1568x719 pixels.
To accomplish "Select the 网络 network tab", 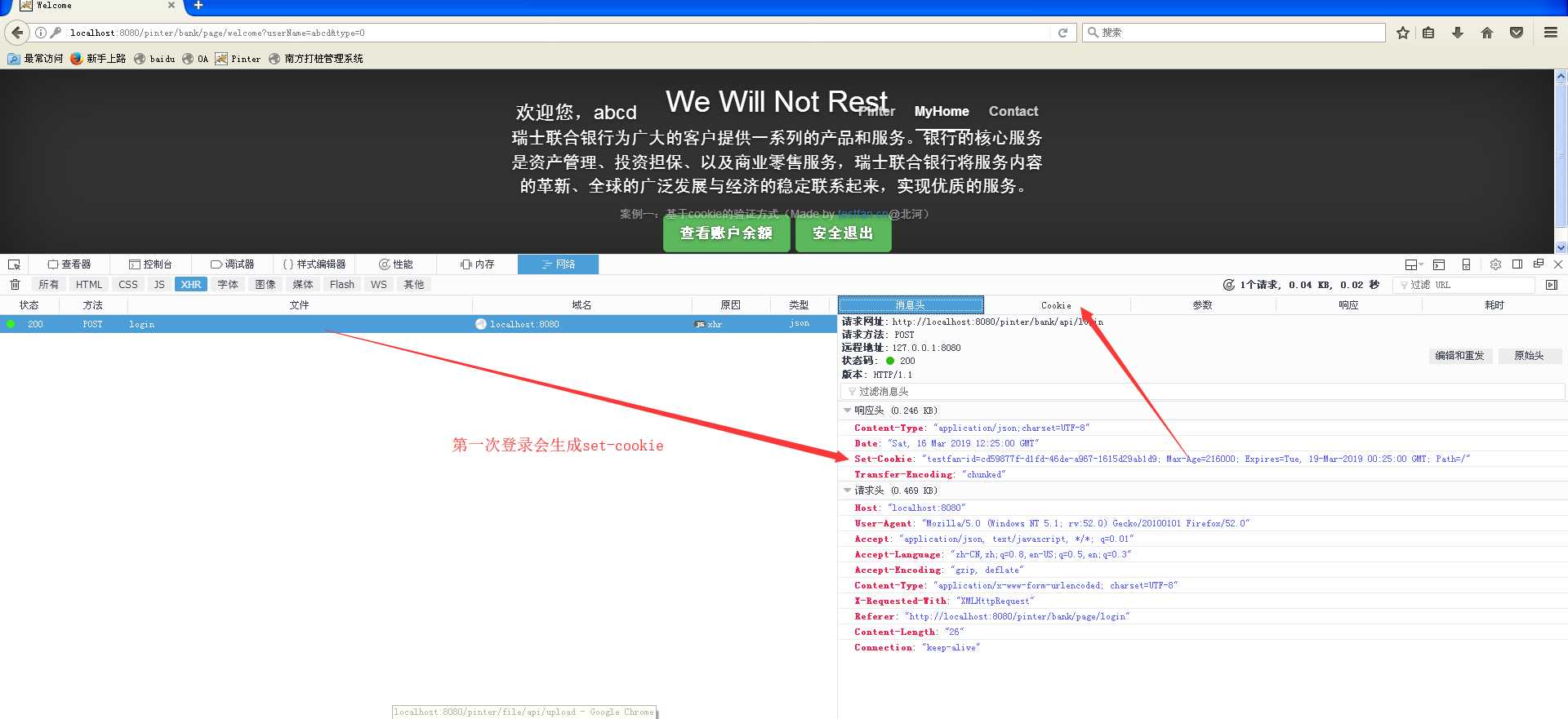I will click(559, 264).
